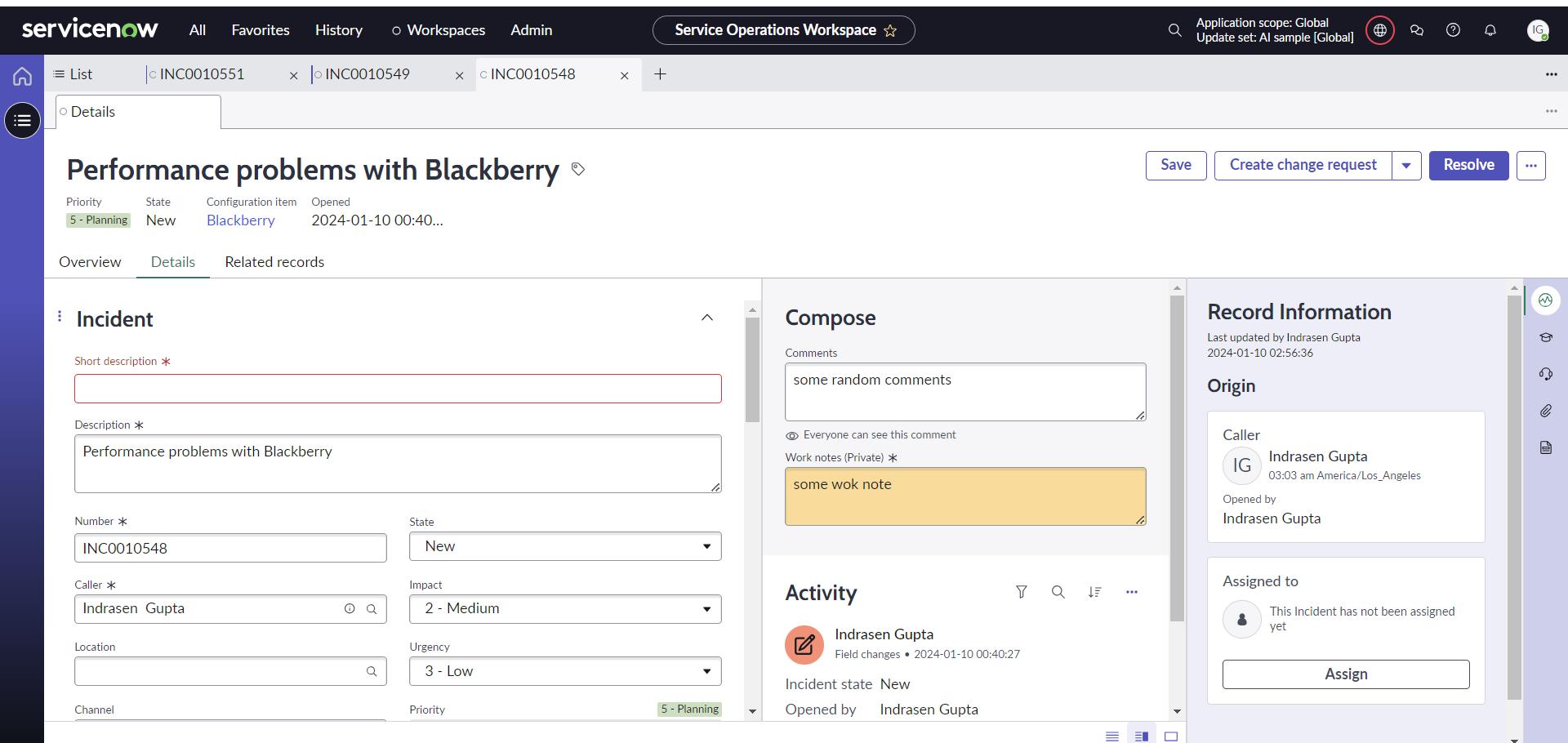The height and width of the screenshot is (743, 1568).
Task: Favorite Service Operations Workspace with star icon
Action: coord(890,31)
